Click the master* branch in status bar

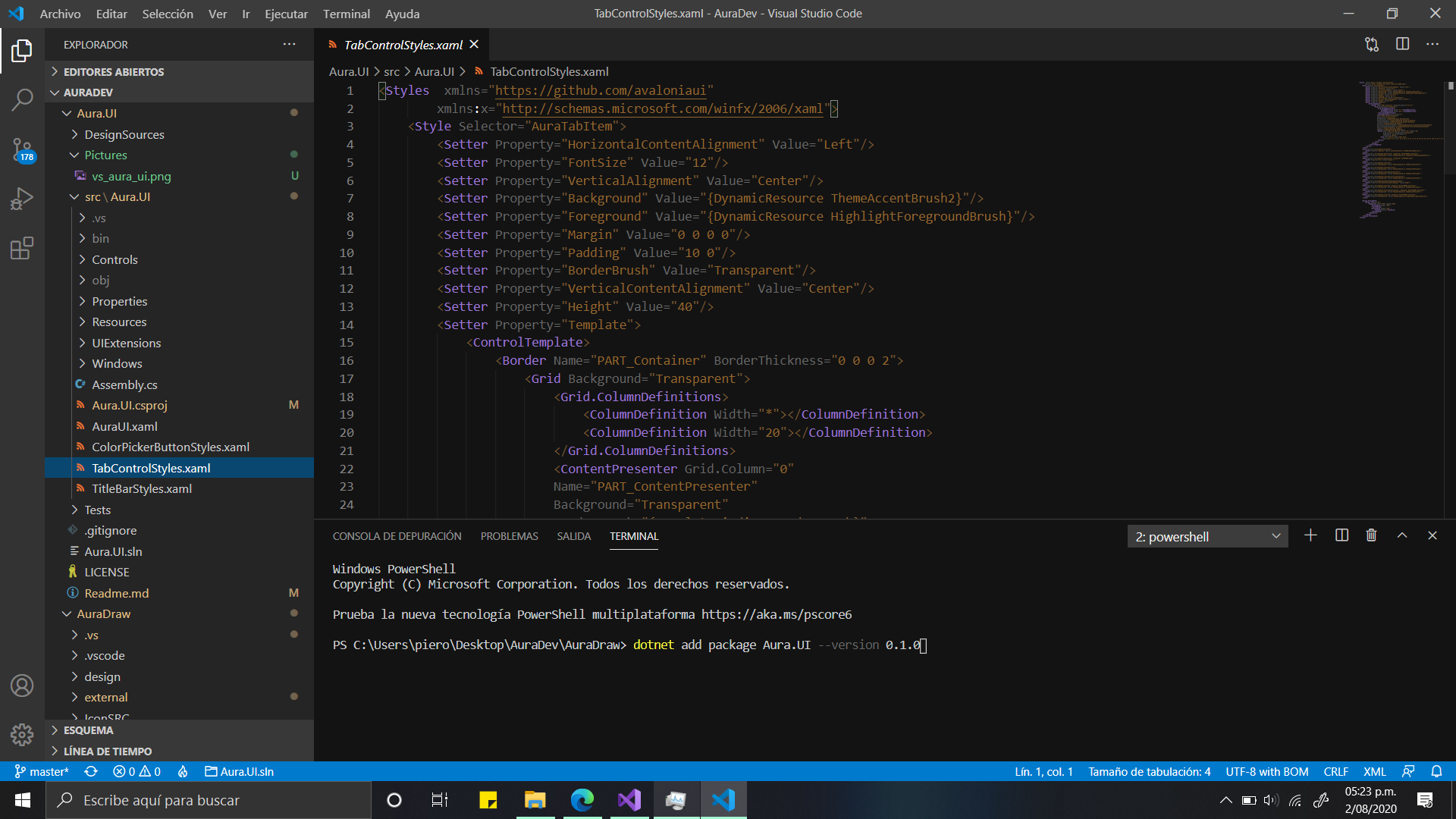[42, 771]
